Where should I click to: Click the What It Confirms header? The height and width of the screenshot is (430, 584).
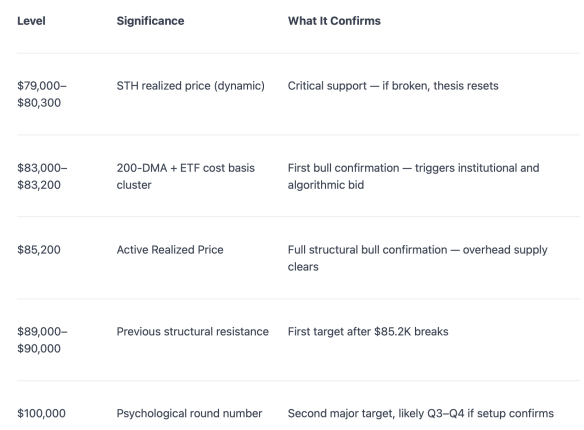pos(334,21)
